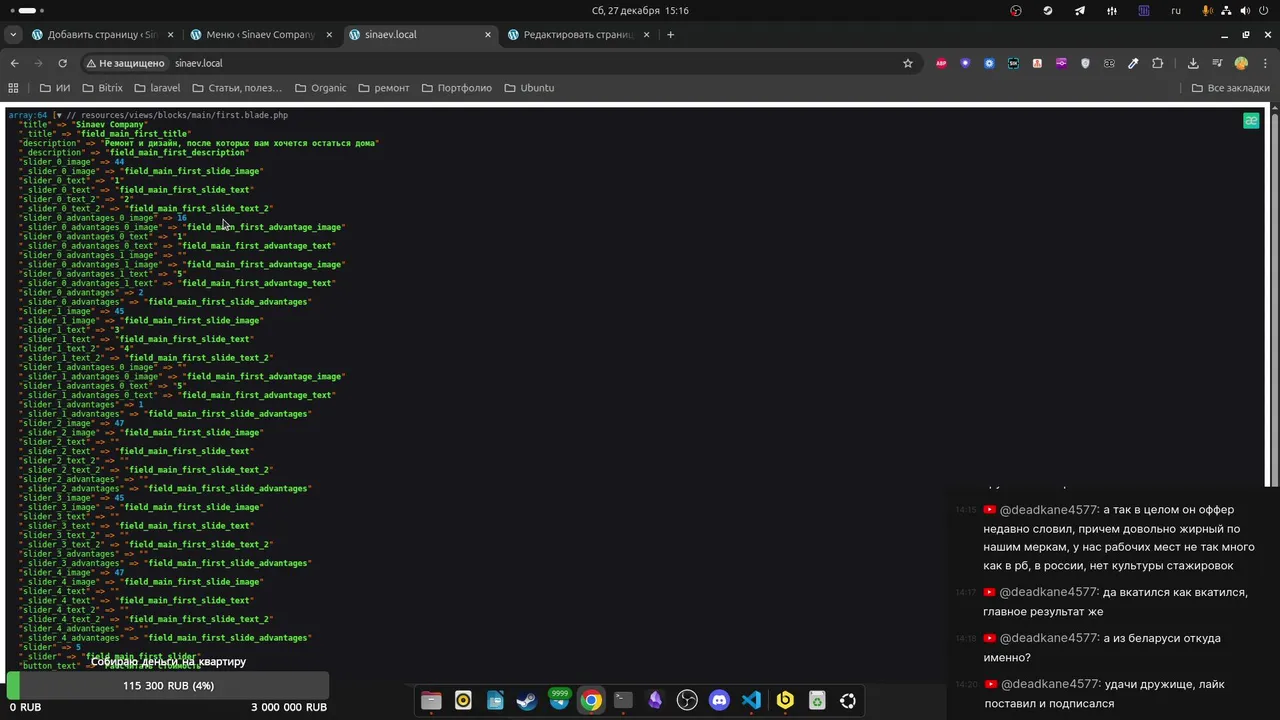
Task: Open the Chrome three-dot menu
Action: [x=1264, y=63]
